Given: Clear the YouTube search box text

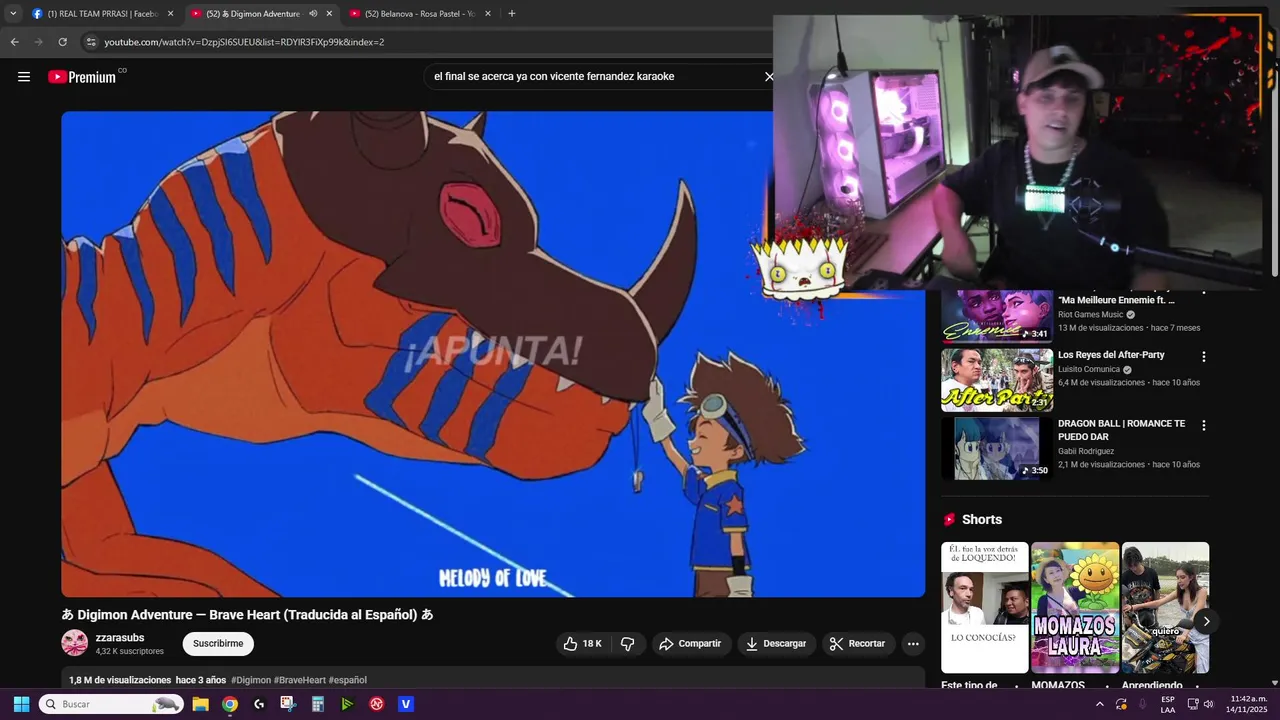Looking at the screenshot, I should tap(768, 77).
